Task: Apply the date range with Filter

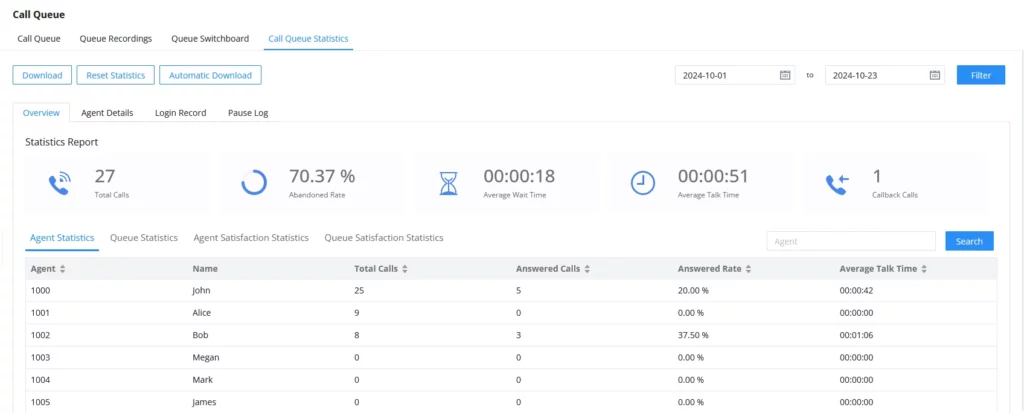Action: (981, 75)
